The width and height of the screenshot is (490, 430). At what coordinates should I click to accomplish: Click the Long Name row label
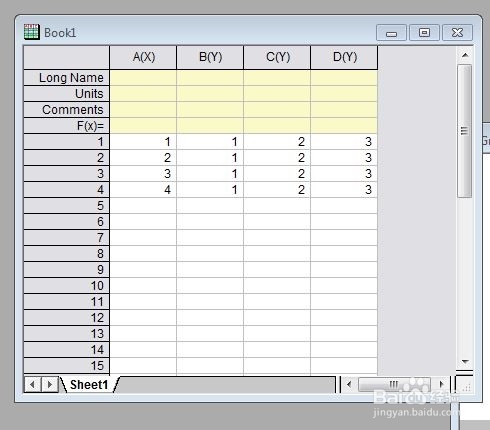coord(67,78)
